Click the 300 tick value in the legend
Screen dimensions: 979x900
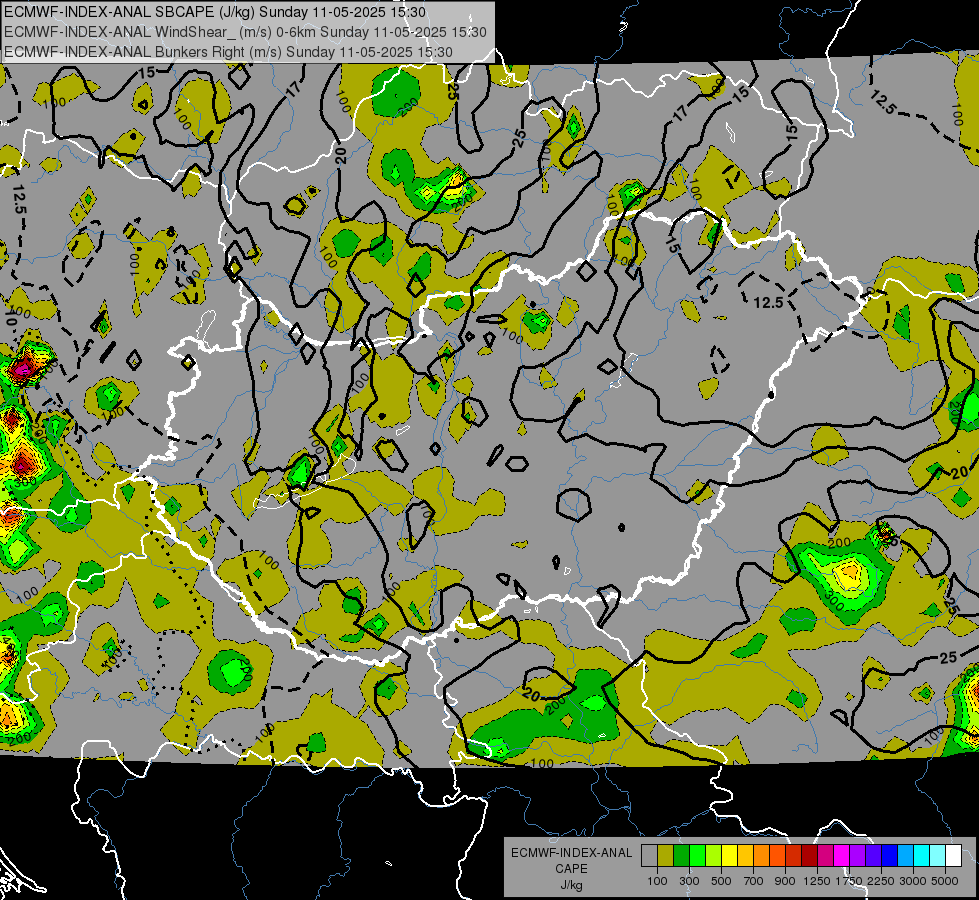689,881
